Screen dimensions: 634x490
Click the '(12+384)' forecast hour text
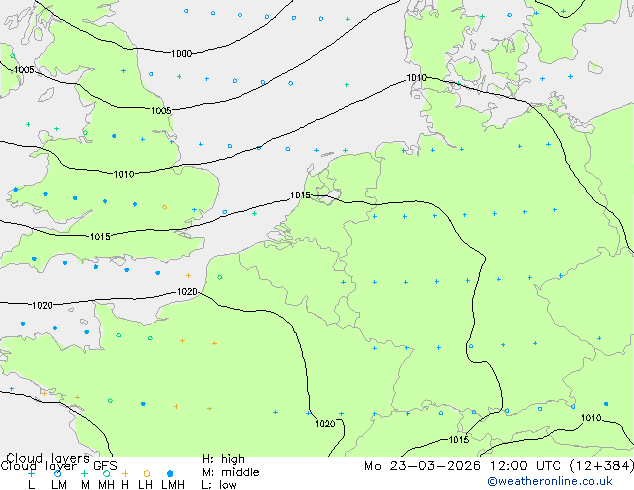coord(601,466)
